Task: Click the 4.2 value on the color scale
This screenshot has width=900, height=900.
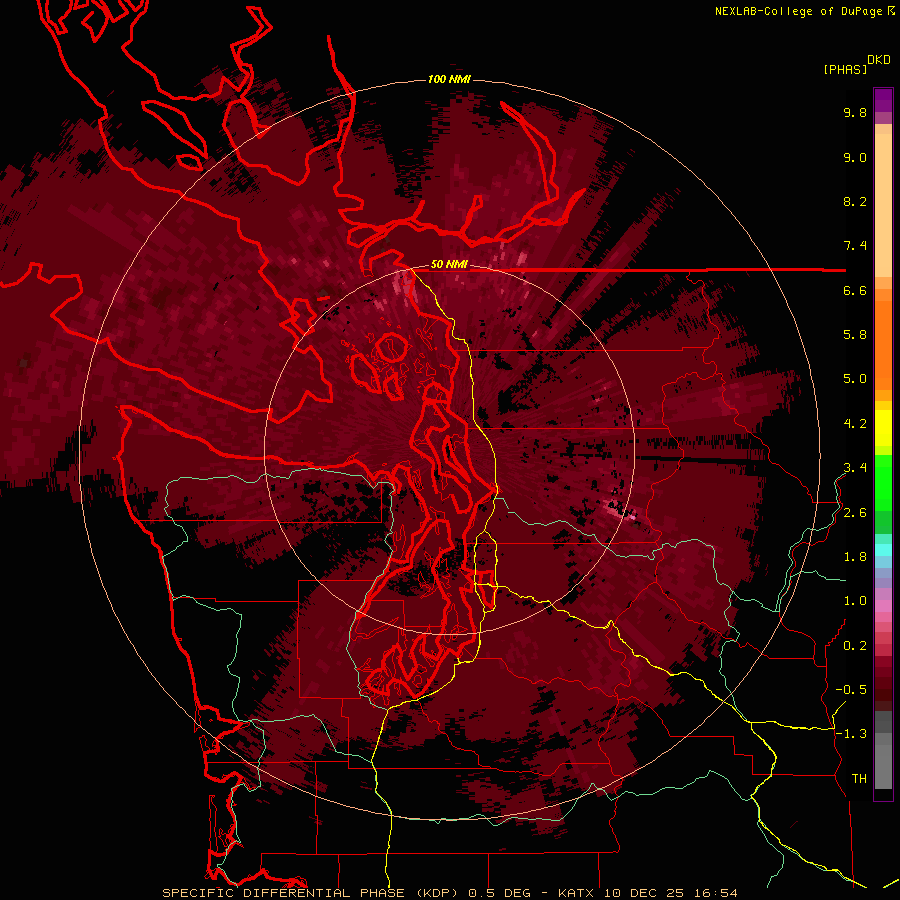Action: coord(855,424)
